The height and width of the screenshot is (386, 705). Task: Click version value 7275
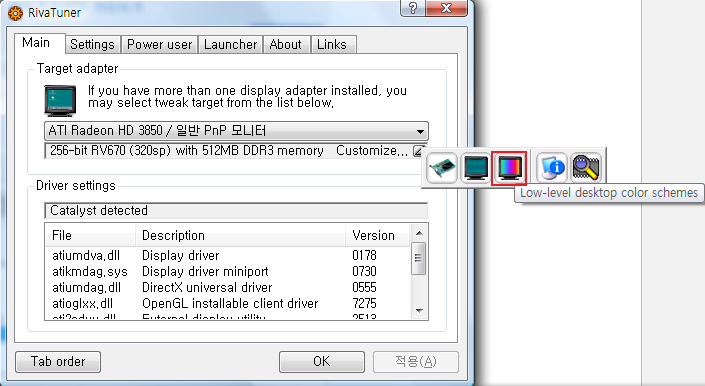pos(364,303)
